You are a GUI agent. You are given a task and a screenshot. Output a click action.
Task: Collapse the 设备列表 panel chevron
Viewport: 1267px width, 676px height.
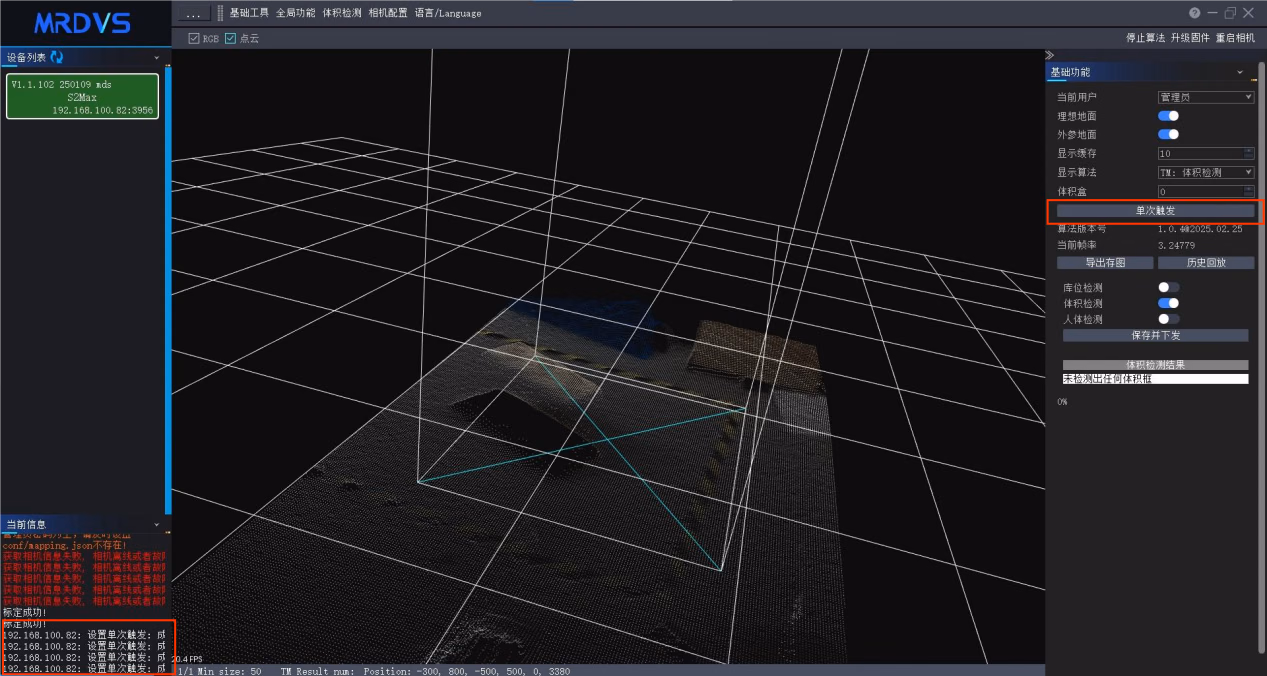click(157, 57)
